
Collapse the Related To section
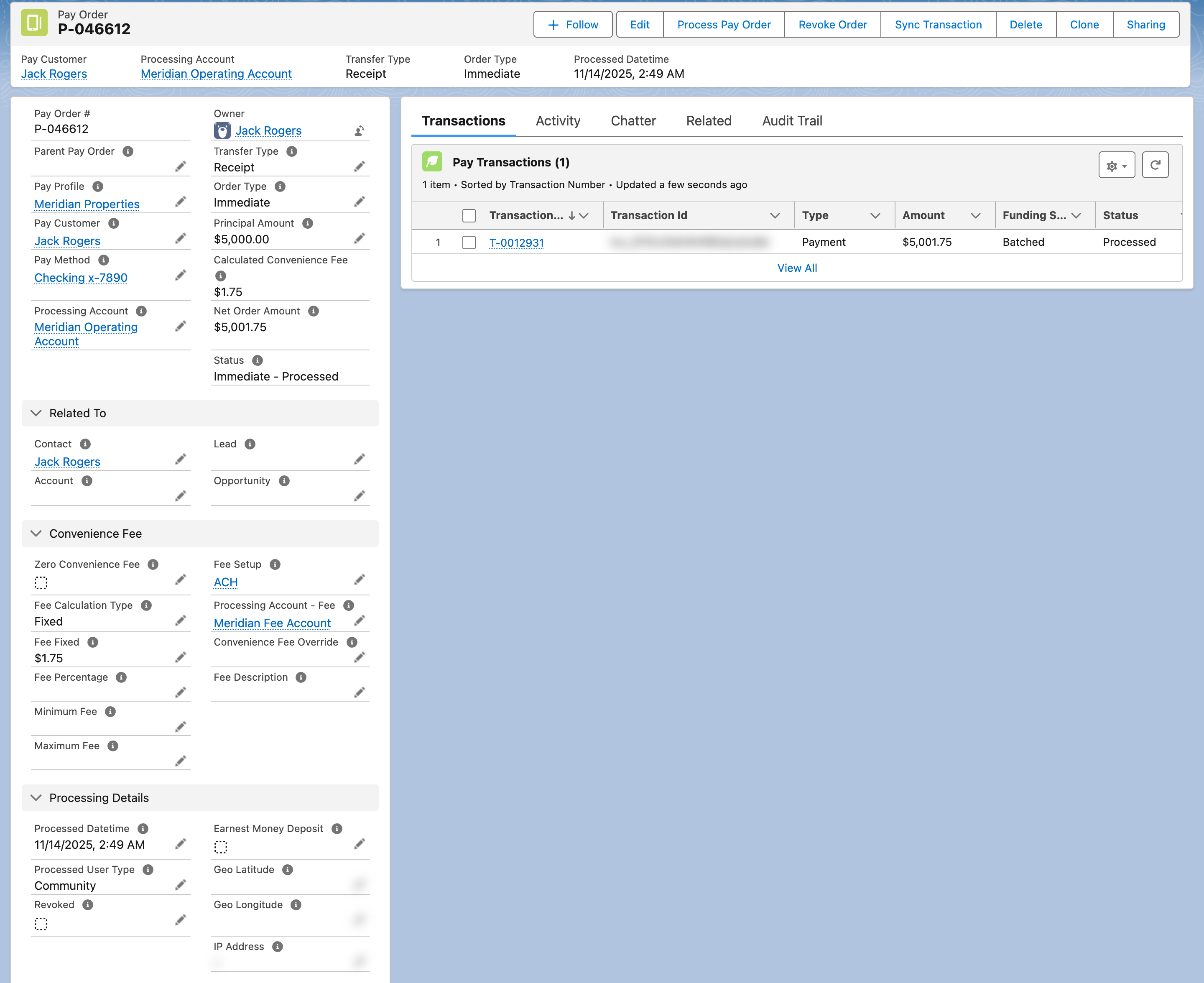coord(36,413)
